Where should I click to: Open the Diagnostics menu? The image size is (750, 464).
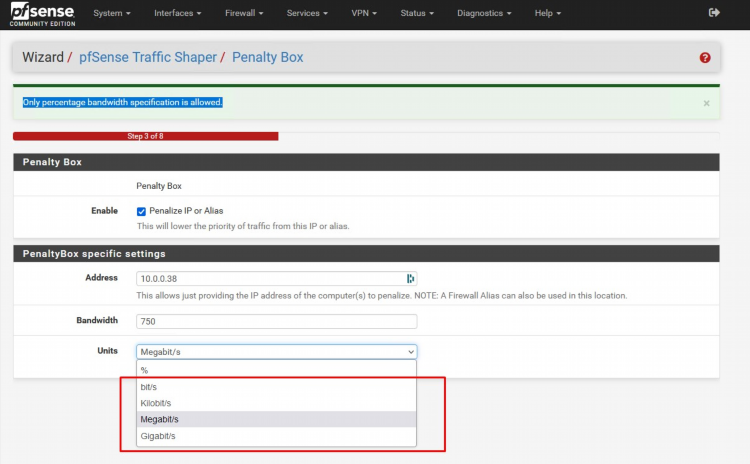(x=484, y=13)
